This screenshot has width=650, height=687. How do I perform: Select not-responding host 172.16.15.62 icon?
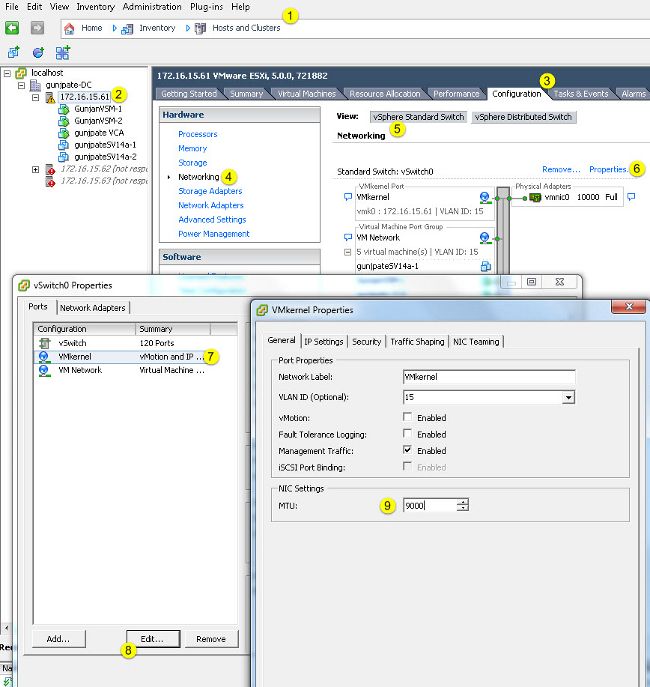(50, 169)
